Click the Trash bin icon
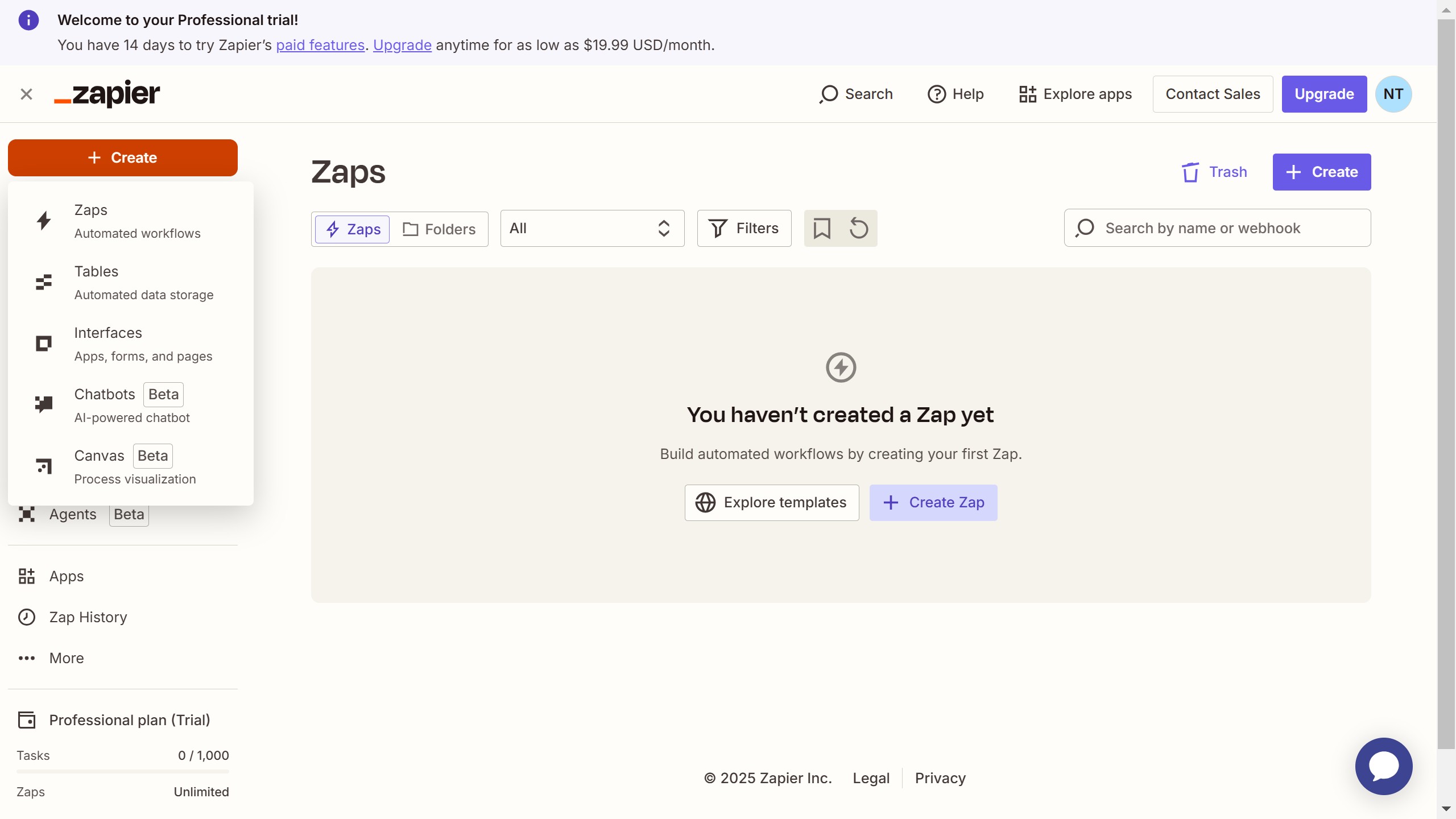1456x819 pixels. point(1190,172)
